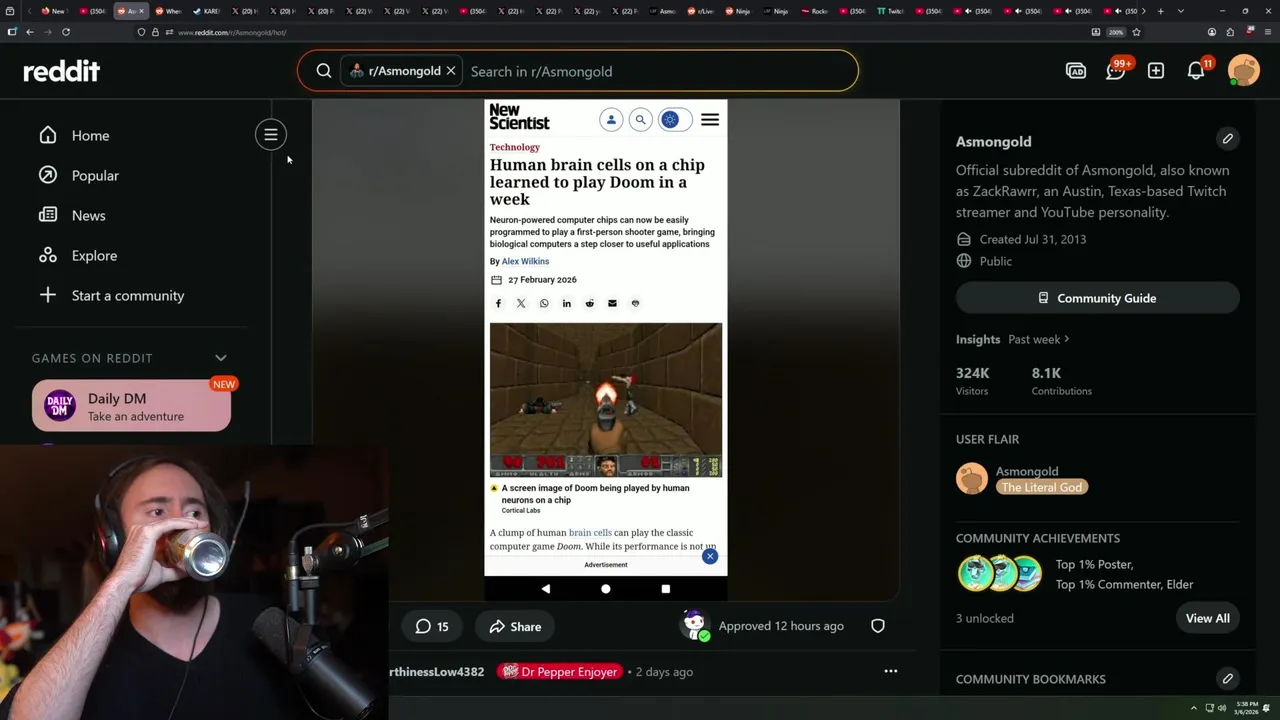Image resolution: width=1280 pixels, height=720 pixels.
Task: Open notifications bell with 11 badge
Action: tap(1196, 70)
